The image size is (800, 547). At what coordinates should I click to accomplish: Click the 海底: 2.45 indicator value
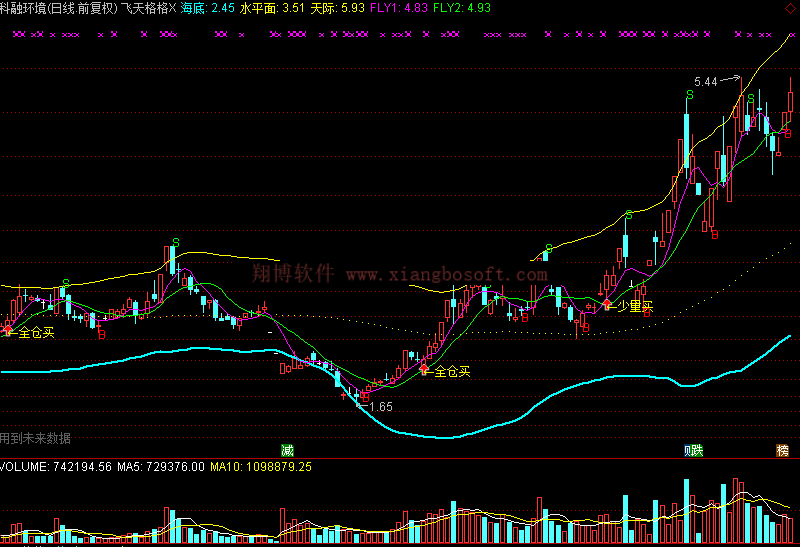(x=208, y=8)
